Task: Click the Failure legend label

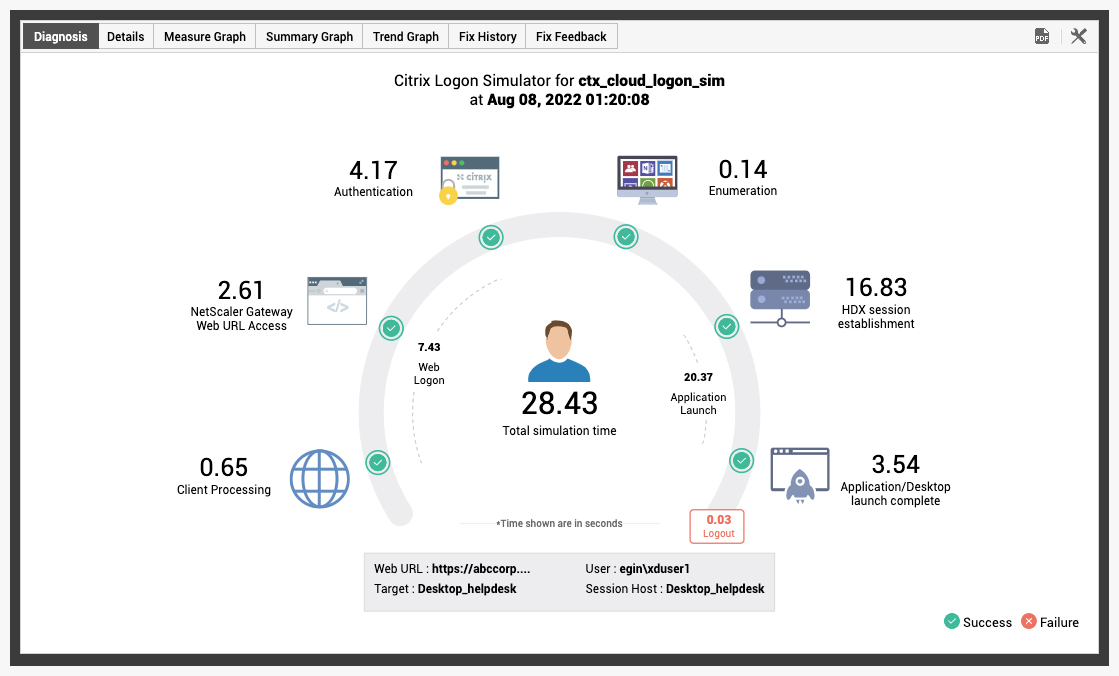Action: (1059, 622)
